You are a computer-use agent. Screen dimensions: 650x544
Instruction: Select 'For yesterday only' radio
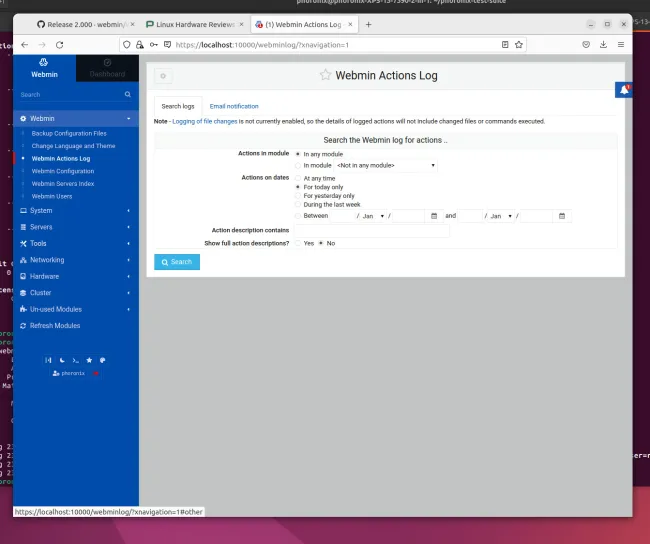(x=298, y=196)
